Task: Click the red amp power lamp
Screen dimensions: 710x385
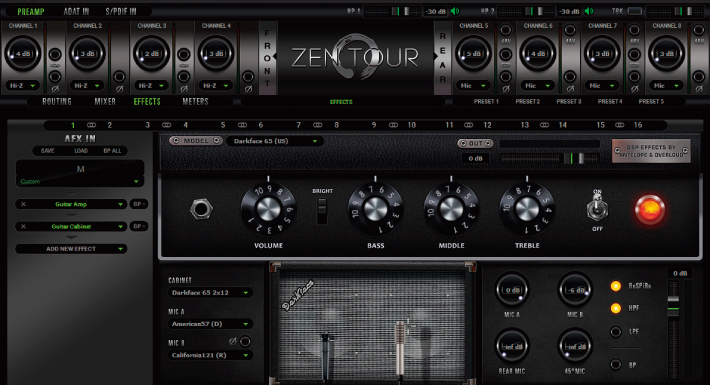Action: 649,210
